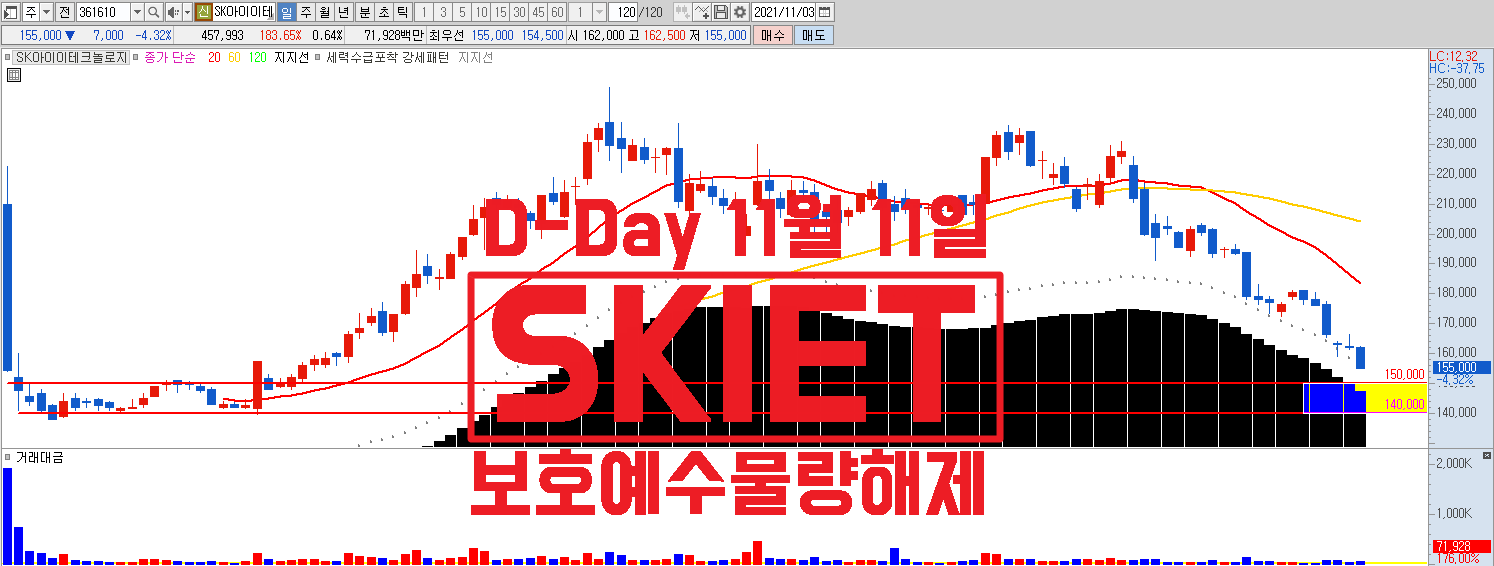Open chart settings gear icon

tap(739, 12)
